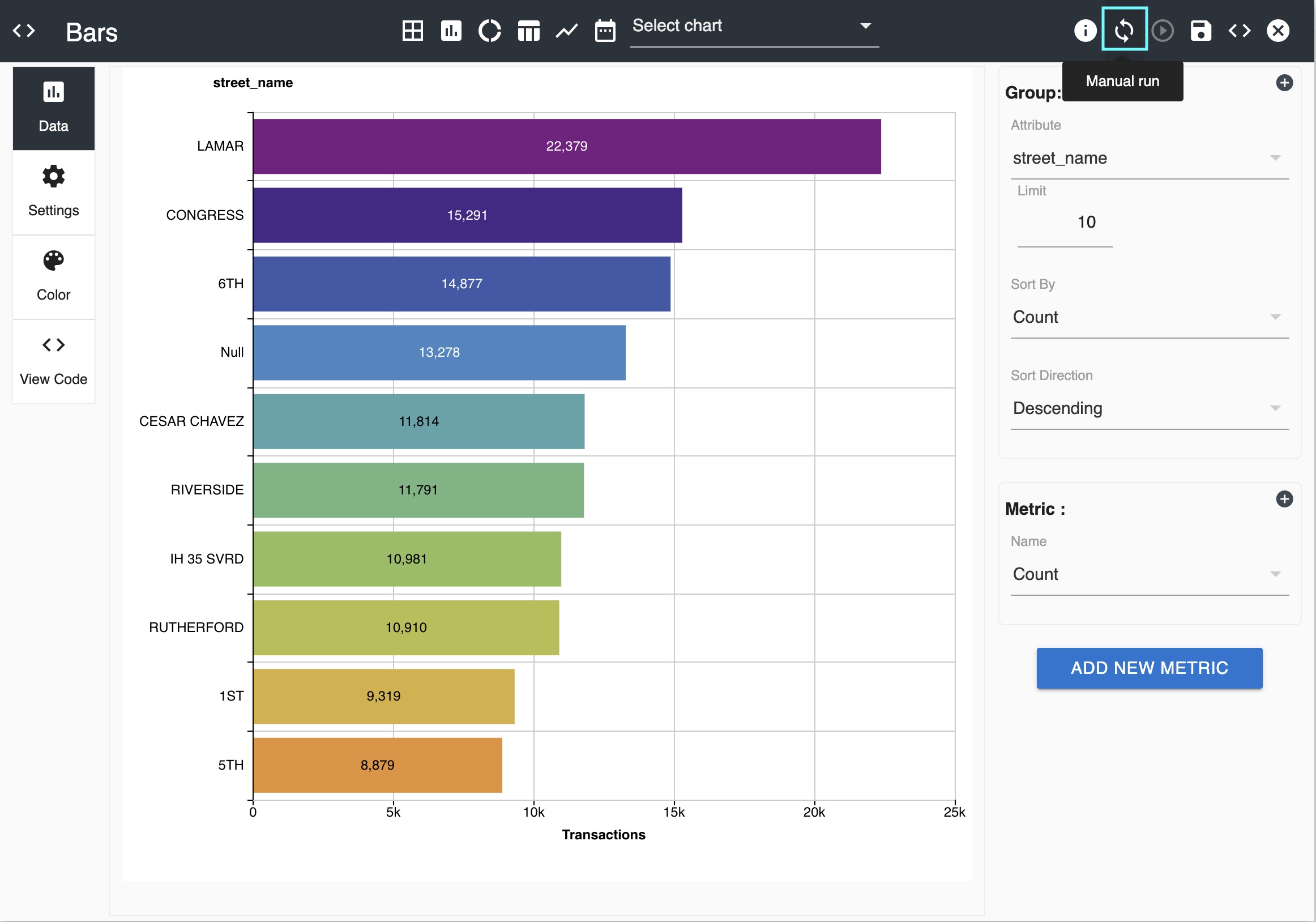This screenshot has height=922, width=1316.
Task: Pick the line chart type icon
Action: coord(566,31)
